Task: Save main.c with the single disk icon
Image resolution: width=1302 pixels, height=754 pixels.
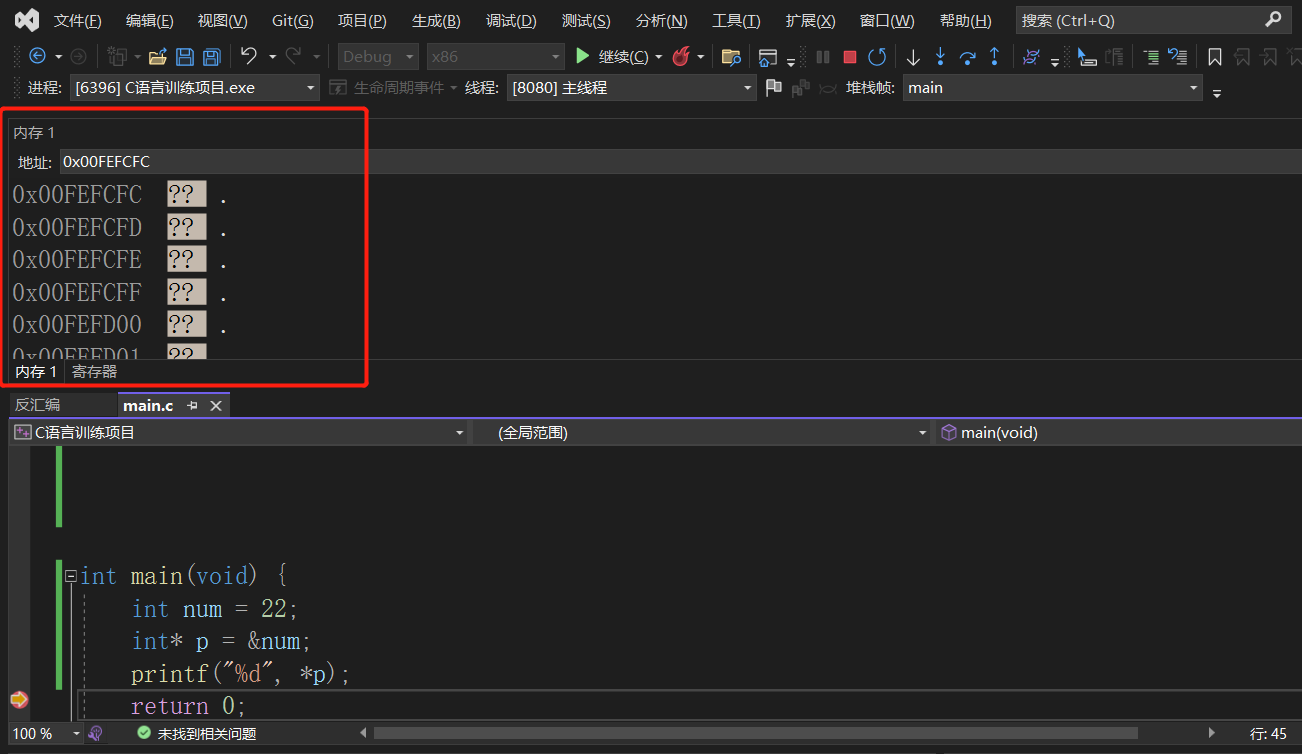Action: click(185, 57)
